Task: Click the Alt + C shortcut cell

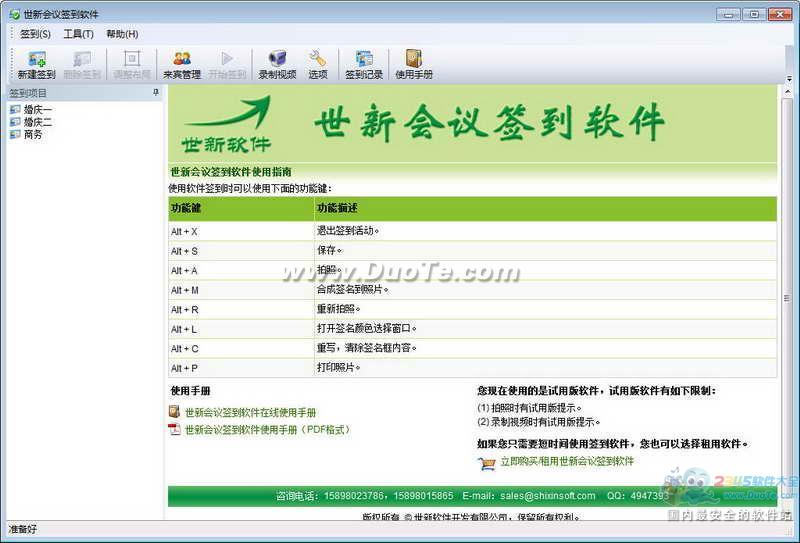Action: (241, 349)
